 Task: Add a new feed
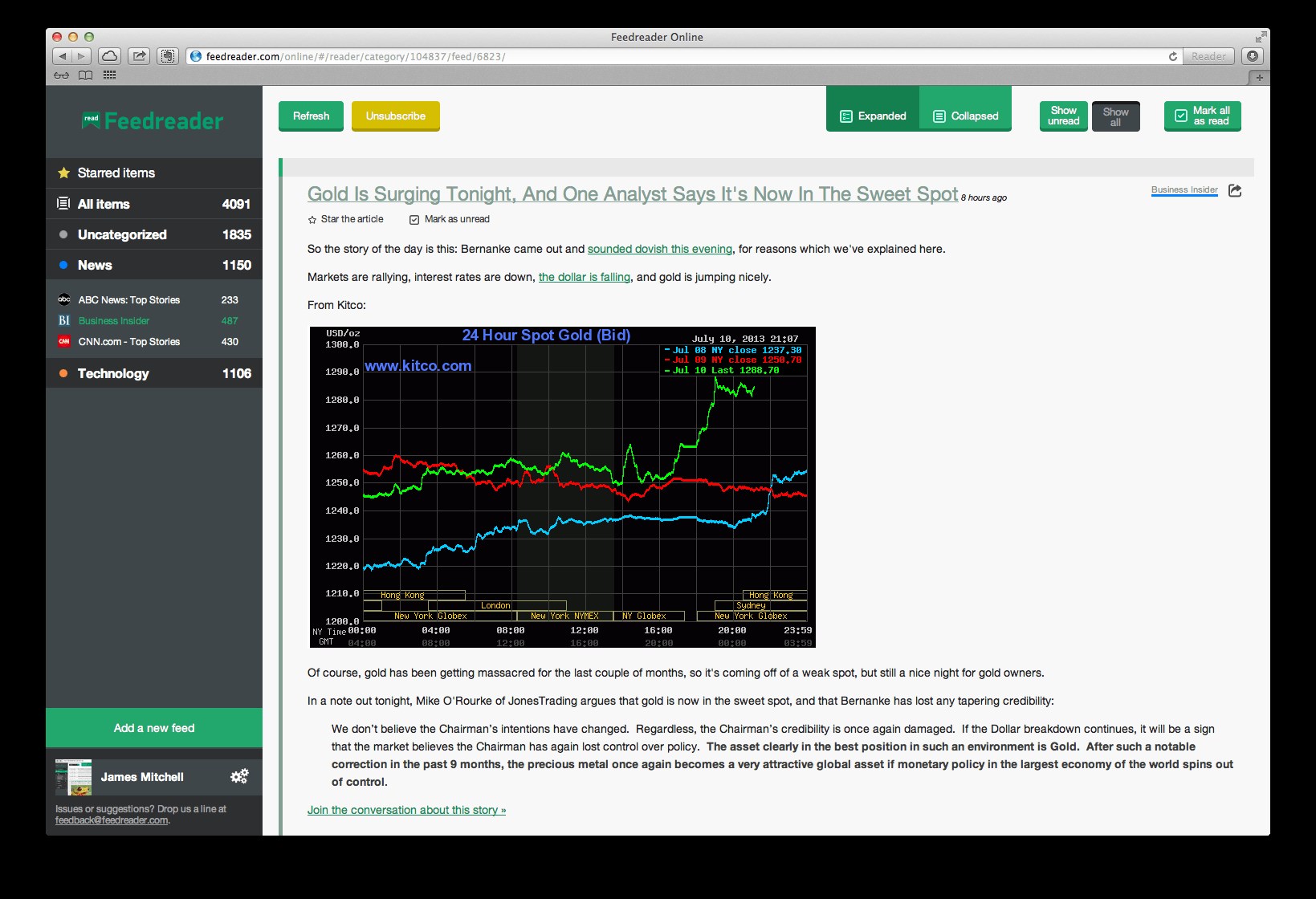(x=154, y=728)
